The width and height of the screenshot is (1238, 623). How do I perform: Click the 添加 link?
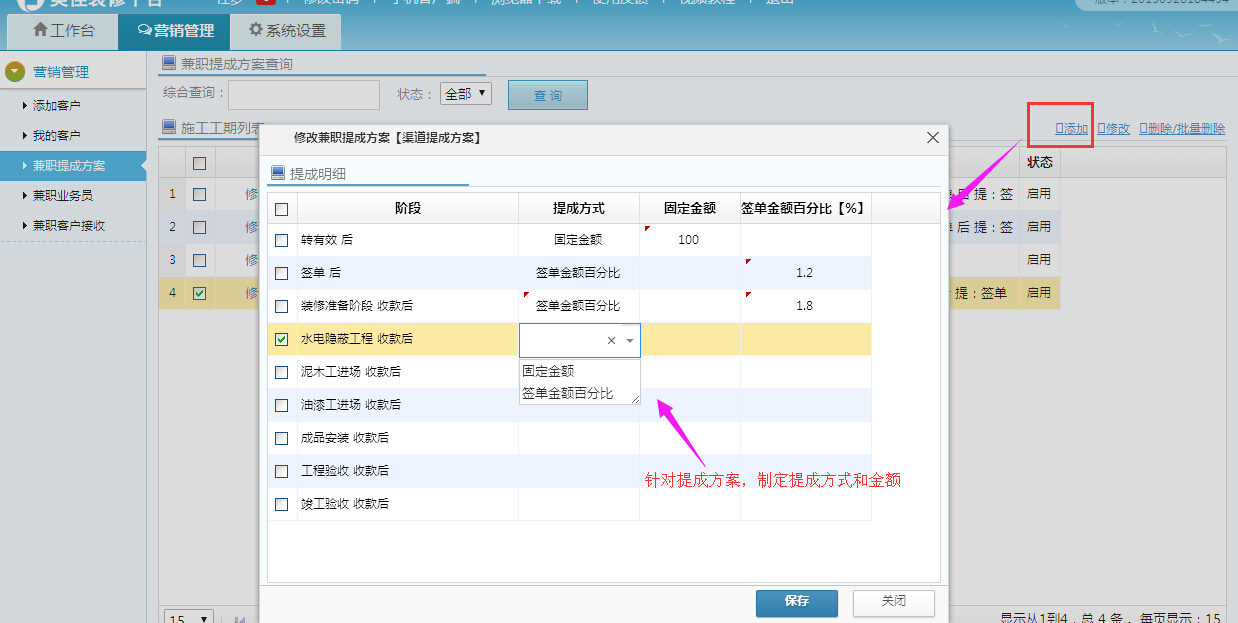[x=1072, y=129]
